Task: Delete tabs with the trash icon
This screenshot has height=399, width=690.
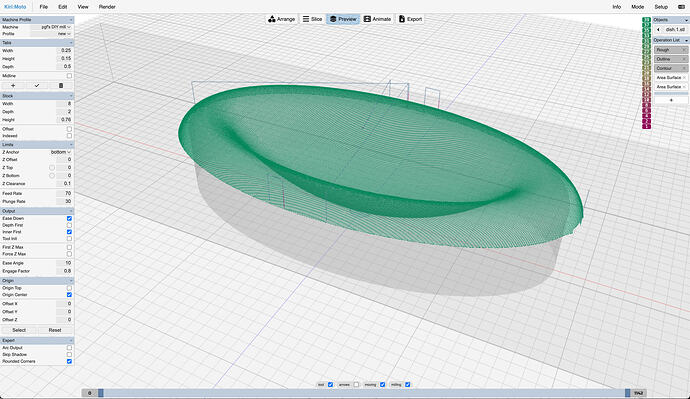Action: [61, 85]
